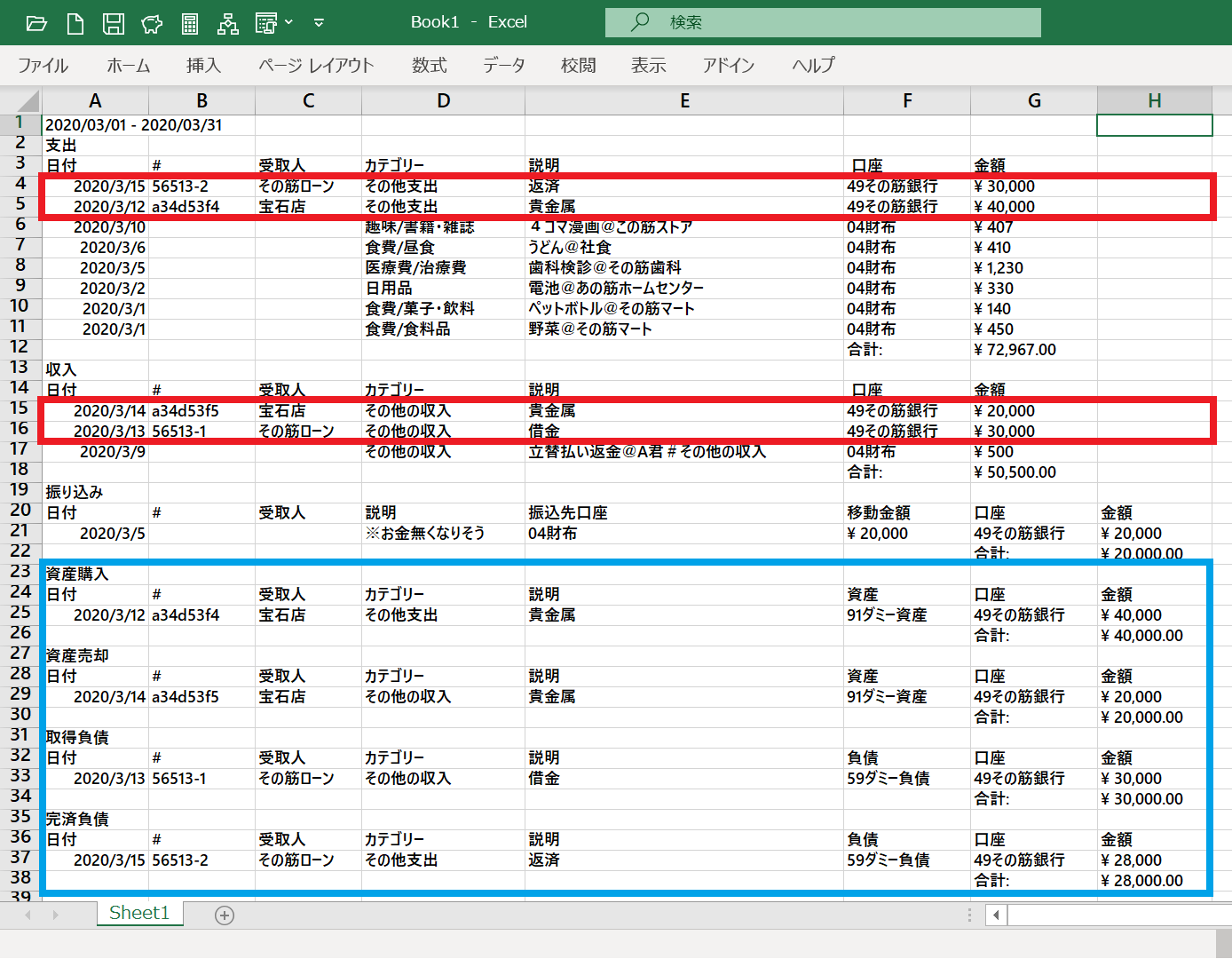Screen dimensions: 1232x959
Task: Click the 振り込み section heading cell
Action: point(95,493)
